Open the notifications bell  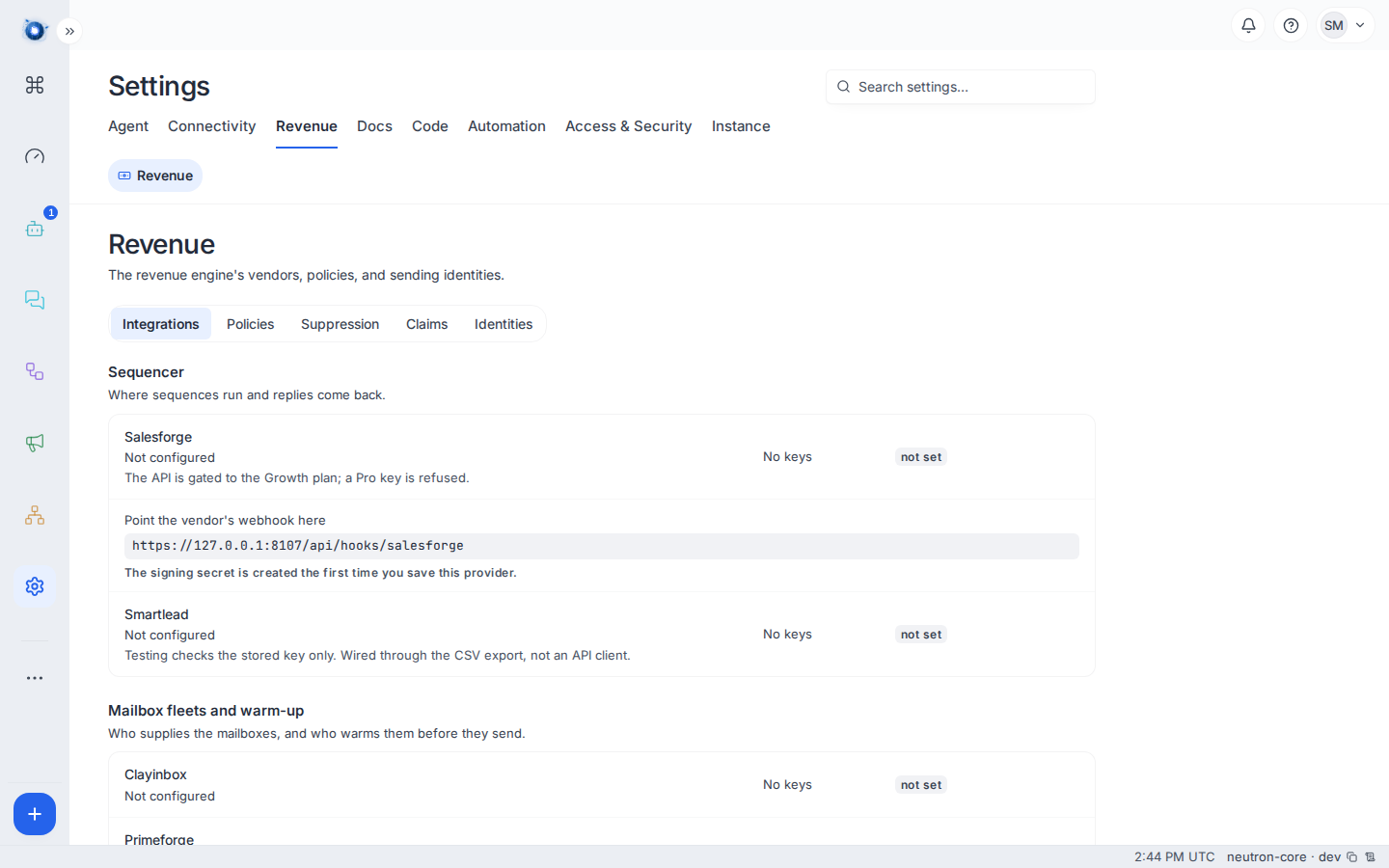(1248, 25)
